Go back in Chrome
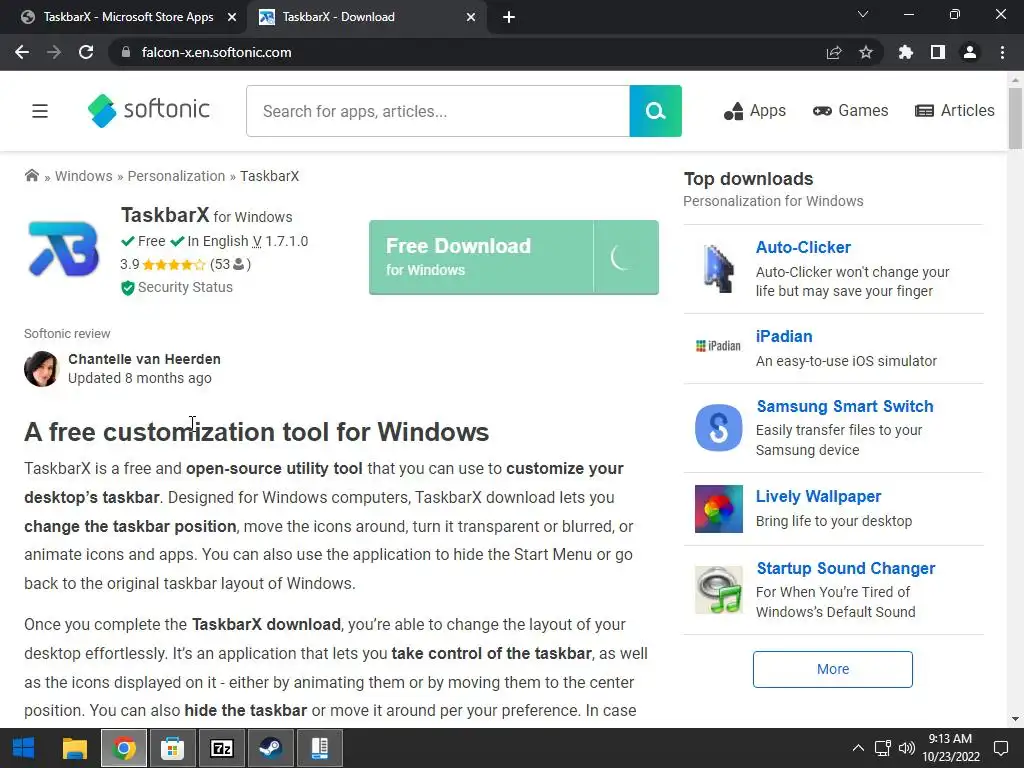The width and height of the screenshot is (1024, 768). tap(22, 52)
